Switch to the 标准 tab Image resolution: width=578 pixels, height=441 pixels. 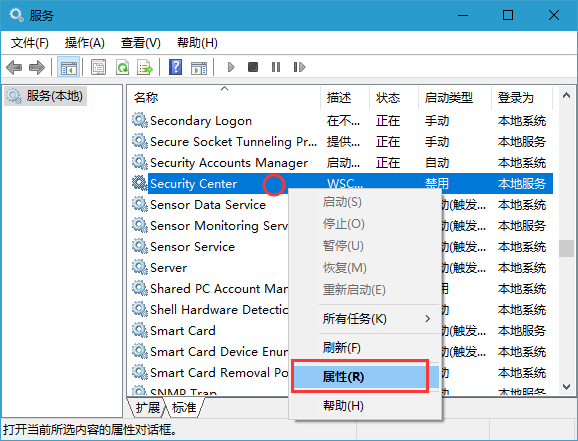(x=184, y=408)
